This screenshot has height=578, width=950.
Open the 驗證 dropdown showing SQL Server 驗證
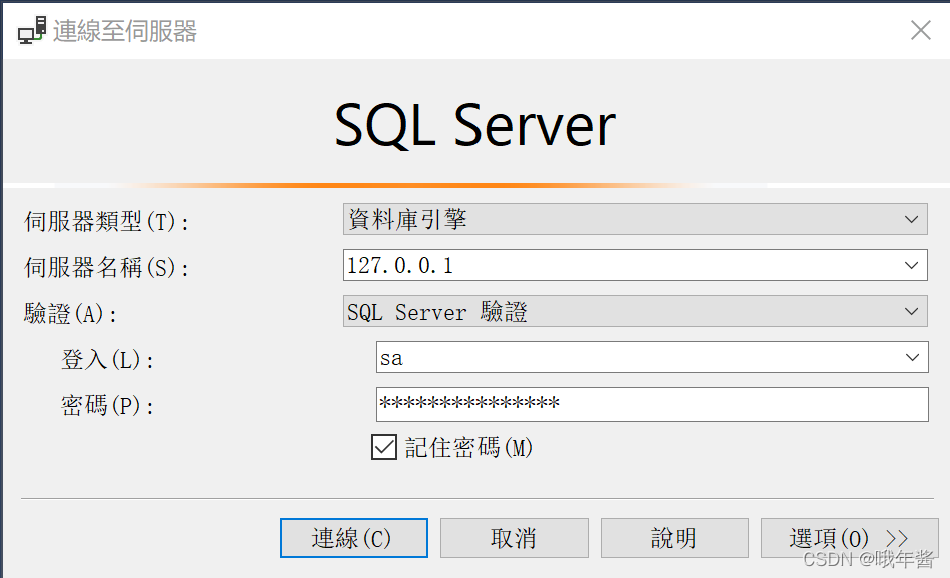pyautogui.click(x=635, y=311)
